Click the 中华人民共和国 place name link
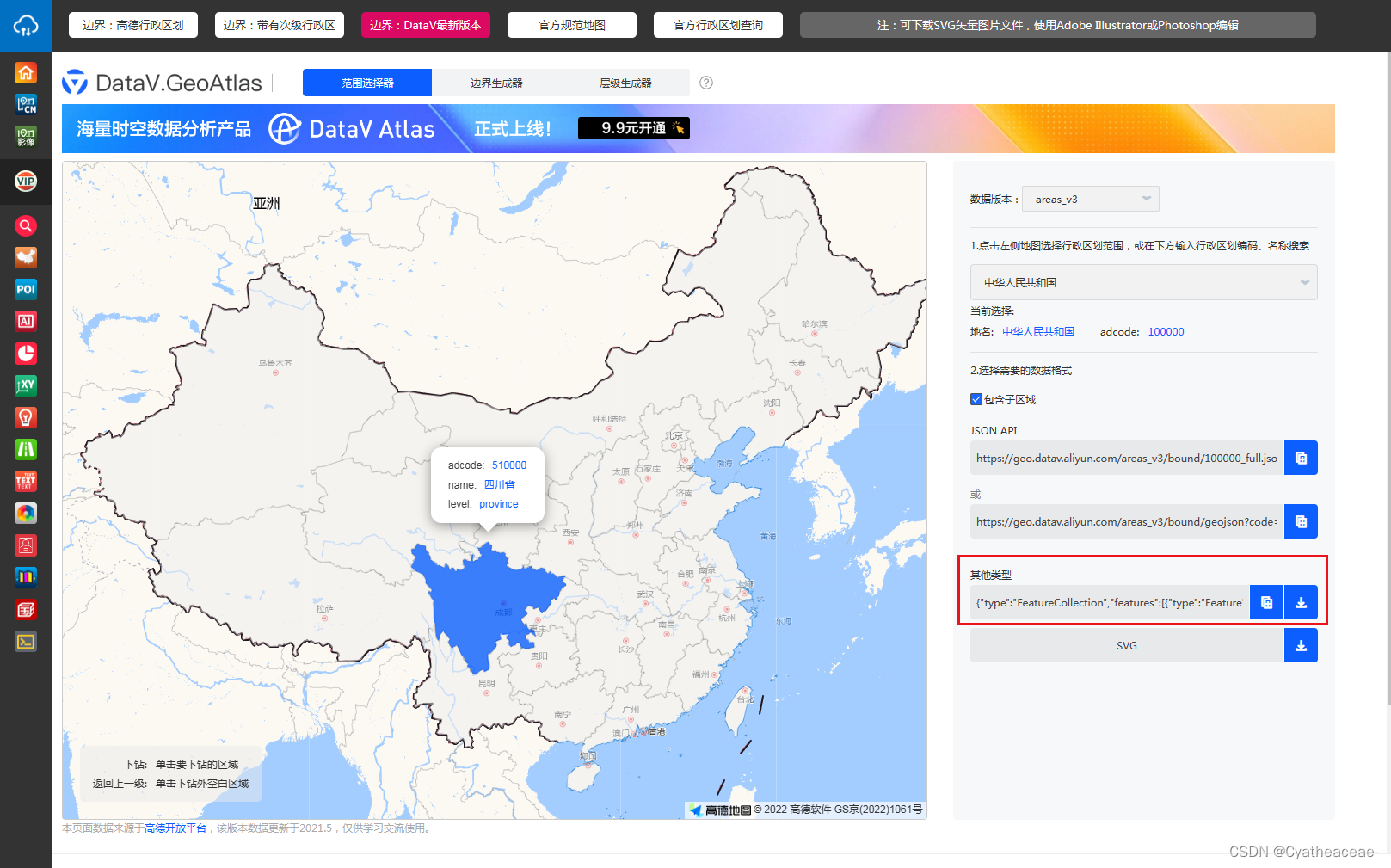 click(1038, 332)
